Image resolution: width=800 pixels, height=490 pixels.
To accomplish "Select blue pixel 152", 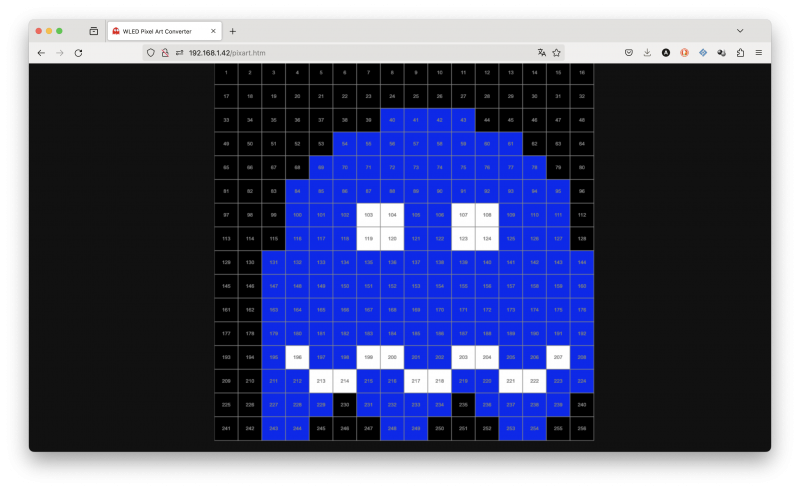I will coord(392,286).
